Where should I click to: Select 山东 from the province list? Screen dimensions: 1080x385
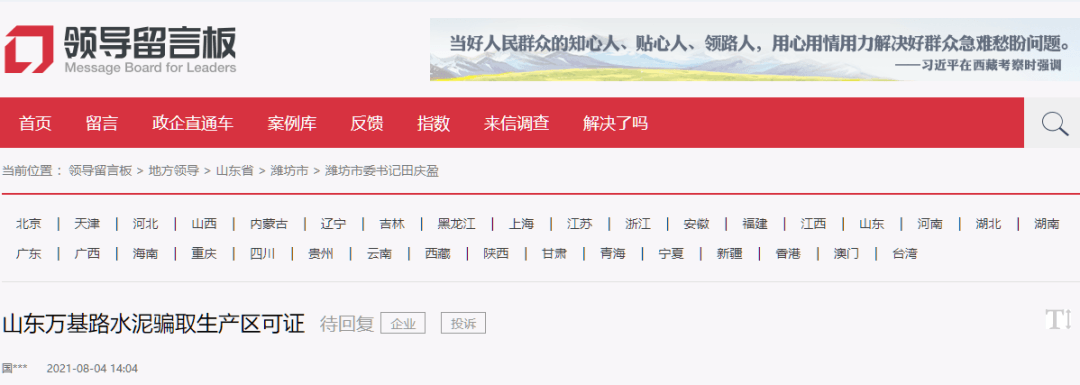[871, 224]
